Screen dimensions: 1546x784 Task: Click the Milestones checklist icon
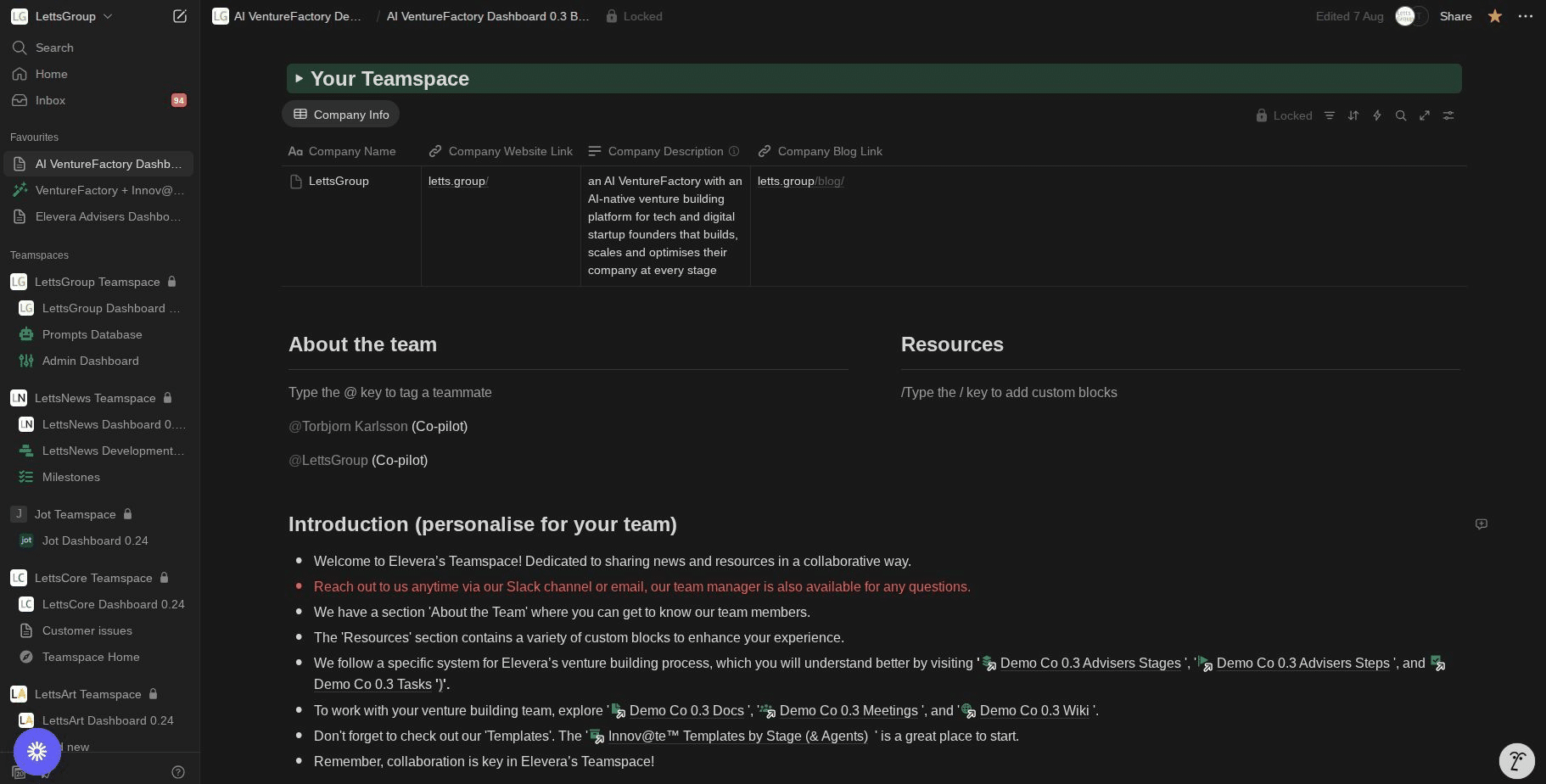click(x=26, y=477)
